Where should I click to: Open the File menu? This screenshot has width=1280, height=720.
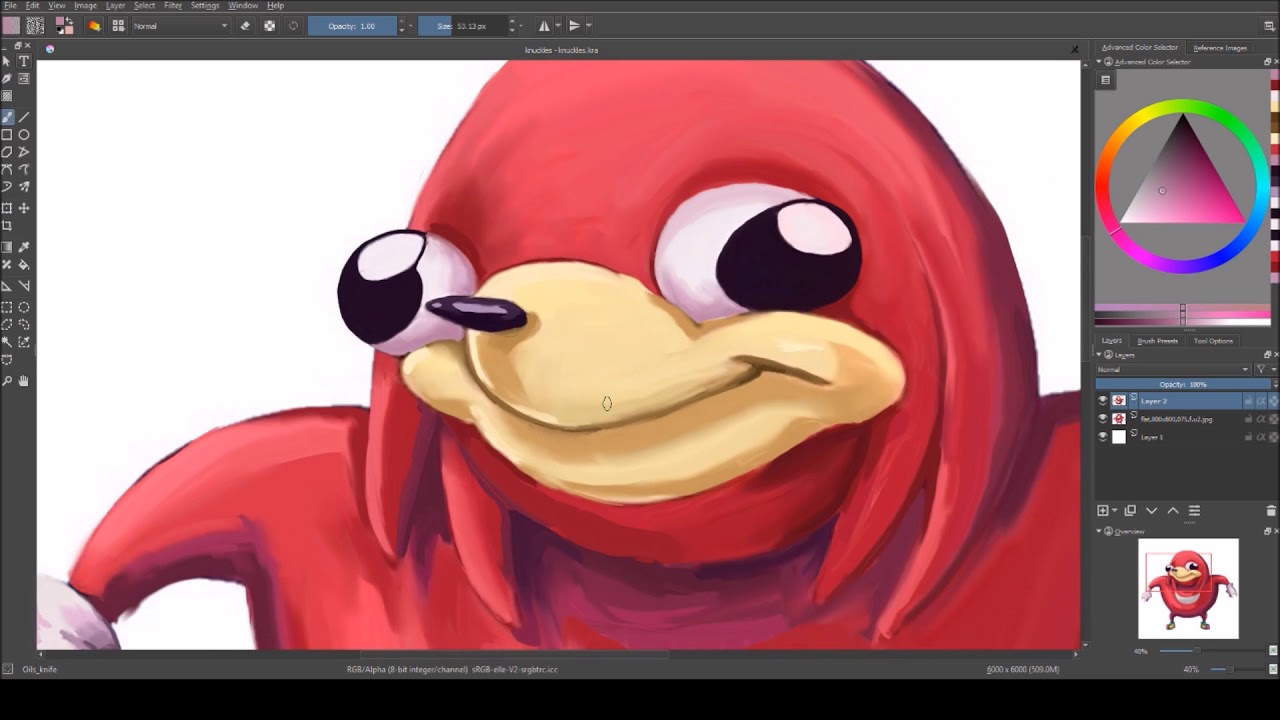[10, 6]
